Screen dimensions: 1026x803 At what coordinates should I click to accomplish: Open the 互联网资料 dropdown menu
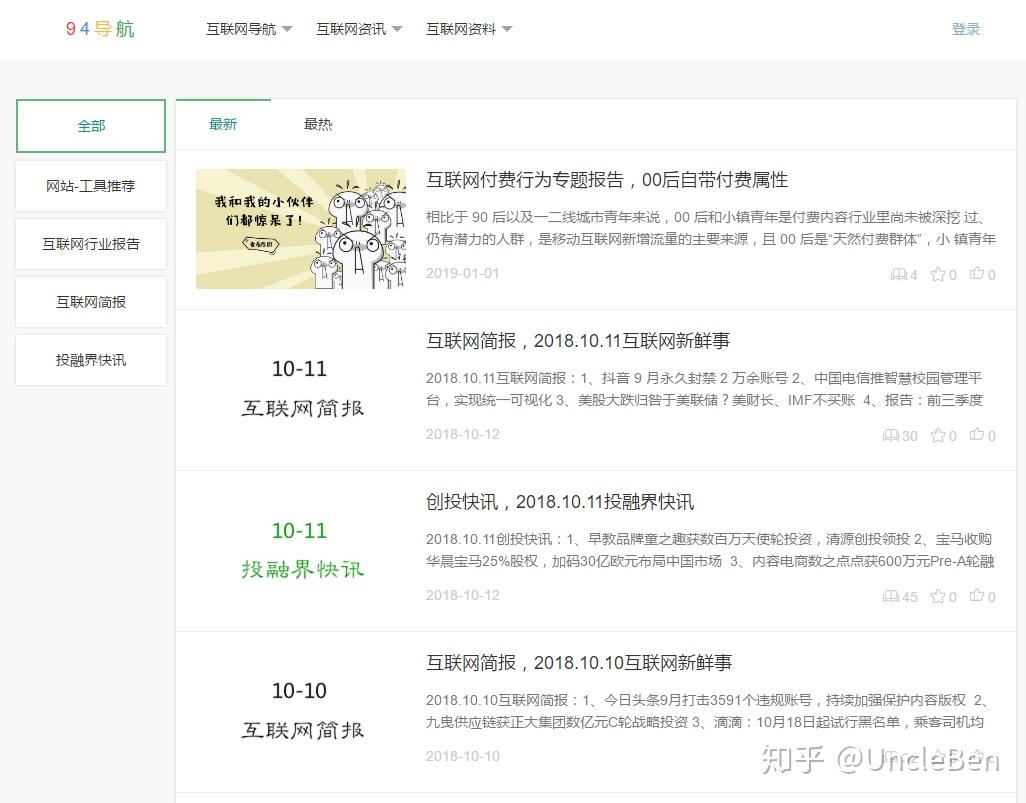pos(469,29)
